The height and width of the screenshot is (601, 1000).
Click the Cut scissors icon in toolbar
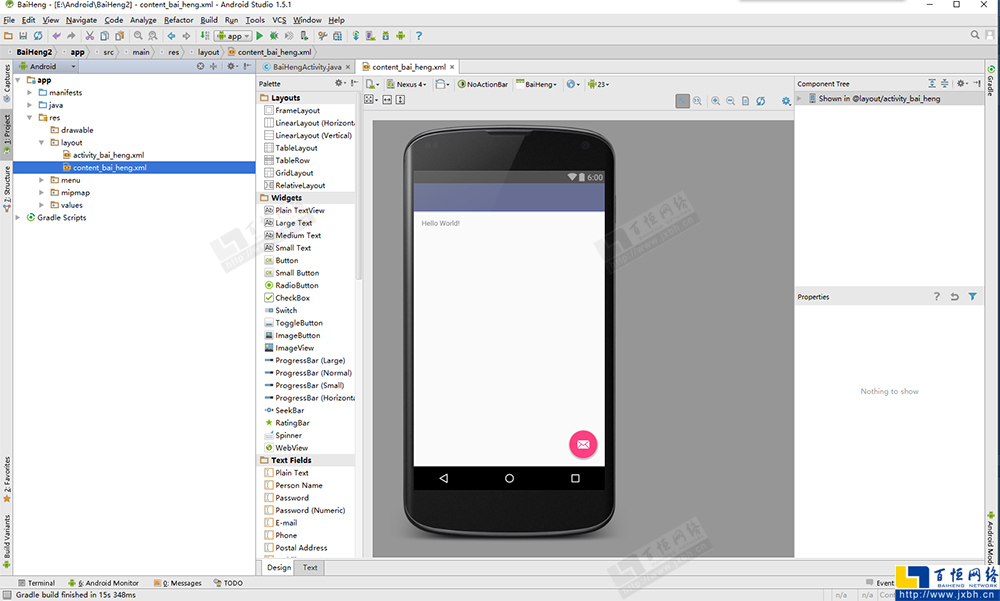point(89,36)
